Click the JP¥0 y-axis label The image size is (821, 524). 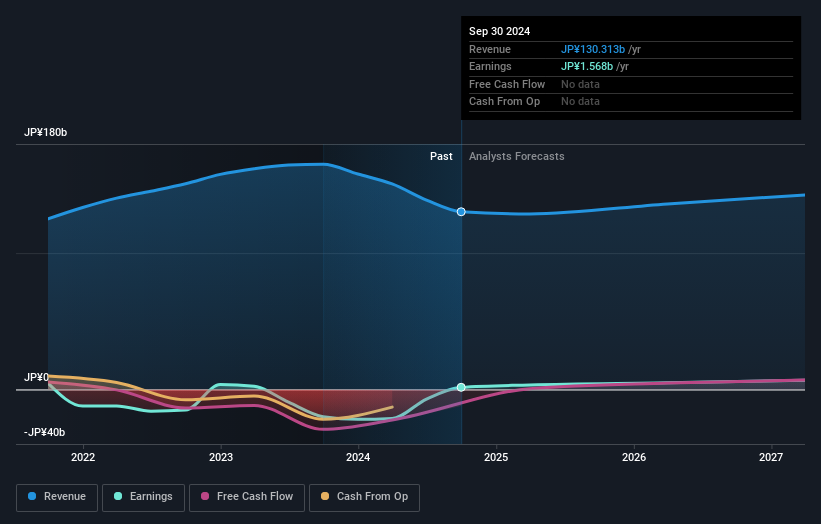pyautogui.click(x=36, y=377)
